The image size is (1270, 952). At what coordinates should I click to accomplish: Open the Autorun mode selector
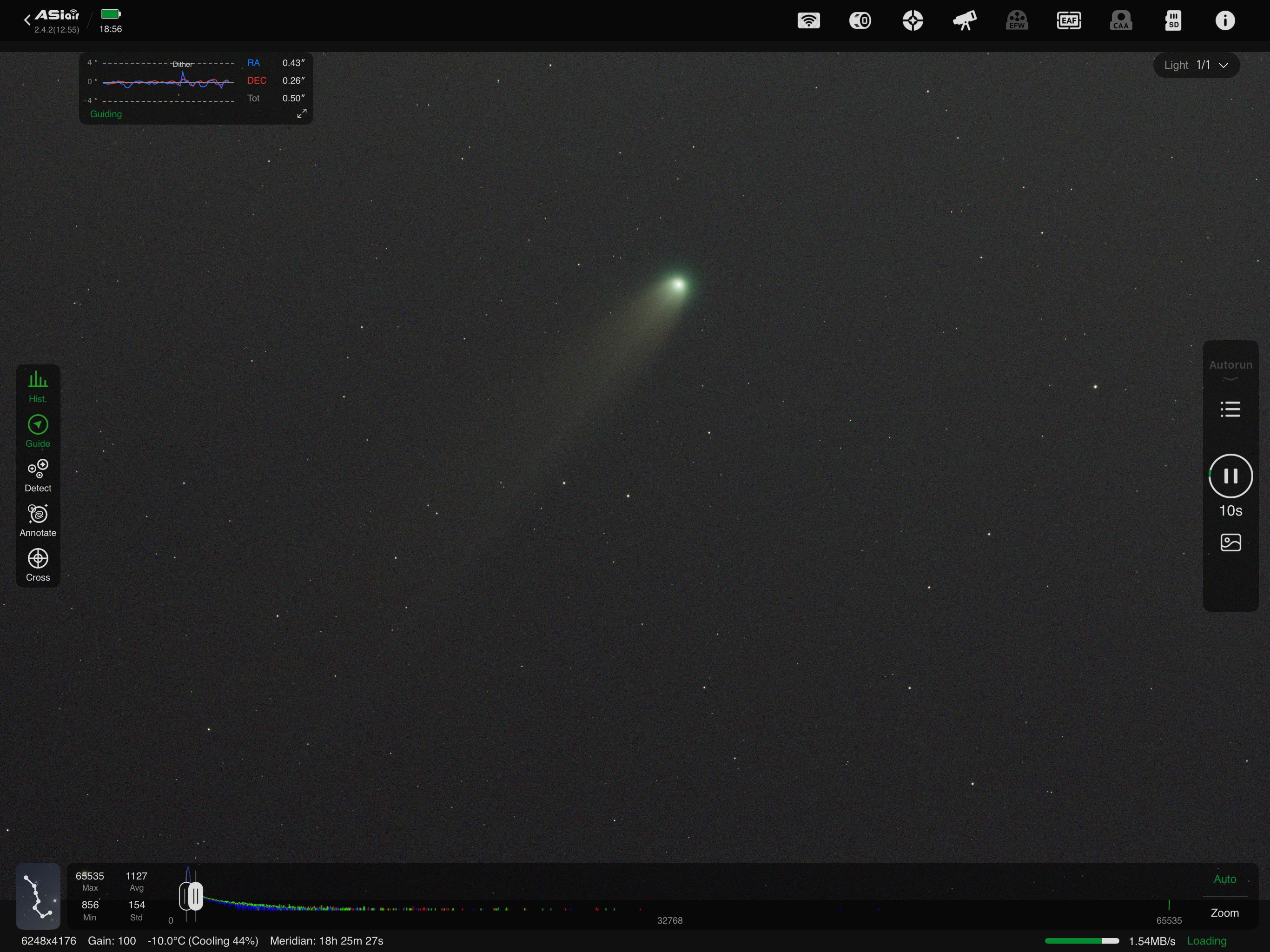[1230, 368]
